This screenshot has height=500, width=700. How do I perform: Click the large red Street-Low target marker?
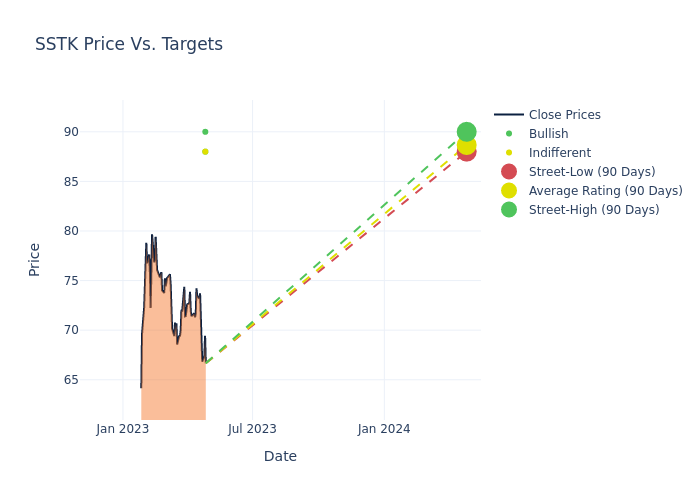click(467, 153)
